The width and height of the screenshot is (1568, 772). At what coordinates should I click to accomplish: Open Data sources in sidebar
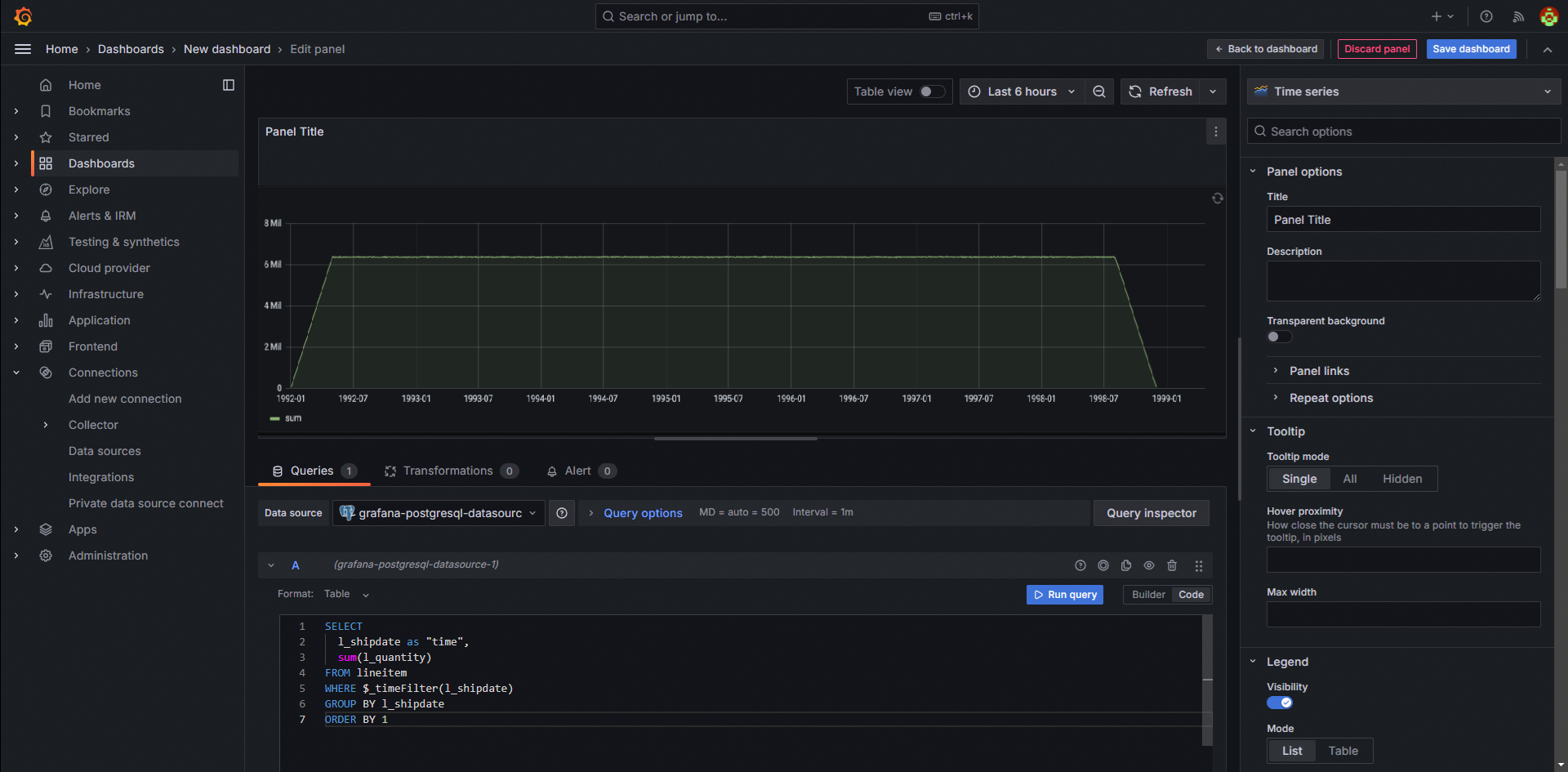tap(105, 451)
